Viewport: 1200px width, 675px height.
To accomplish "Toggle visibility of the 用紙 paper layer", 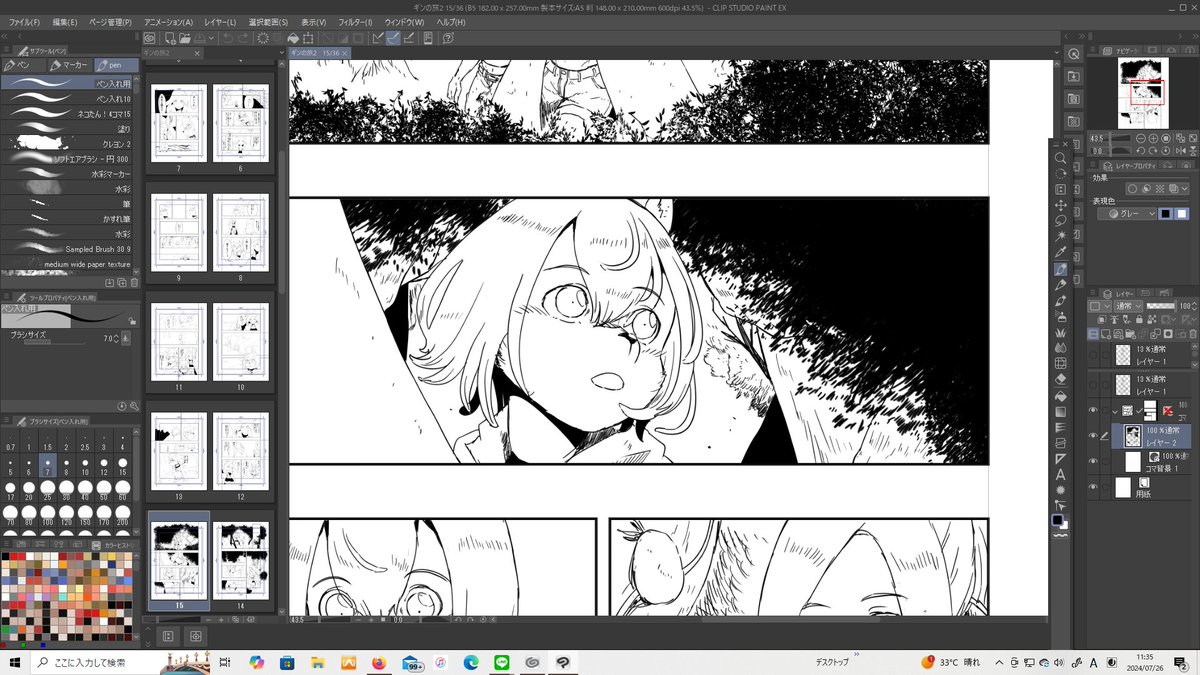I will click(1093, 487).
